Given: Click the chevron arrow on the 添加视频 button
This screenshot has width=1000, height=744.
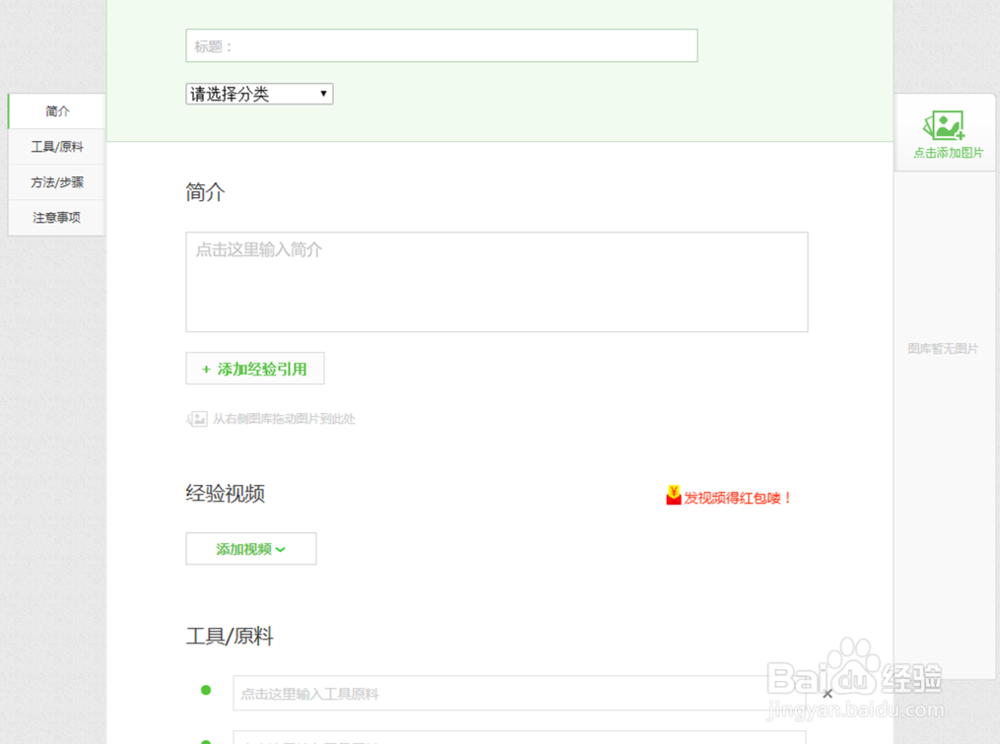Looking at the screenshot, I should (283, 548).
